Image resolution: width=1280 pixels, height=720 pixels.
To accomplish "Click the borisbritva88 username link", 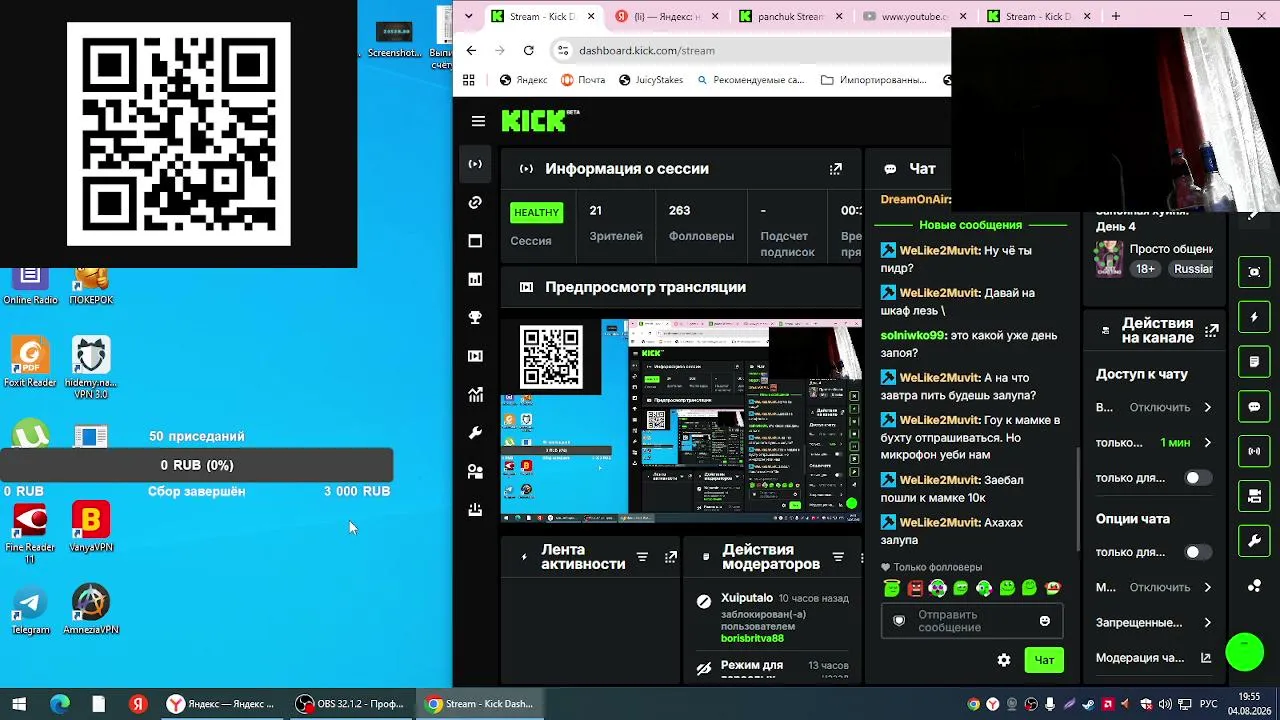I will coord(752,638).
